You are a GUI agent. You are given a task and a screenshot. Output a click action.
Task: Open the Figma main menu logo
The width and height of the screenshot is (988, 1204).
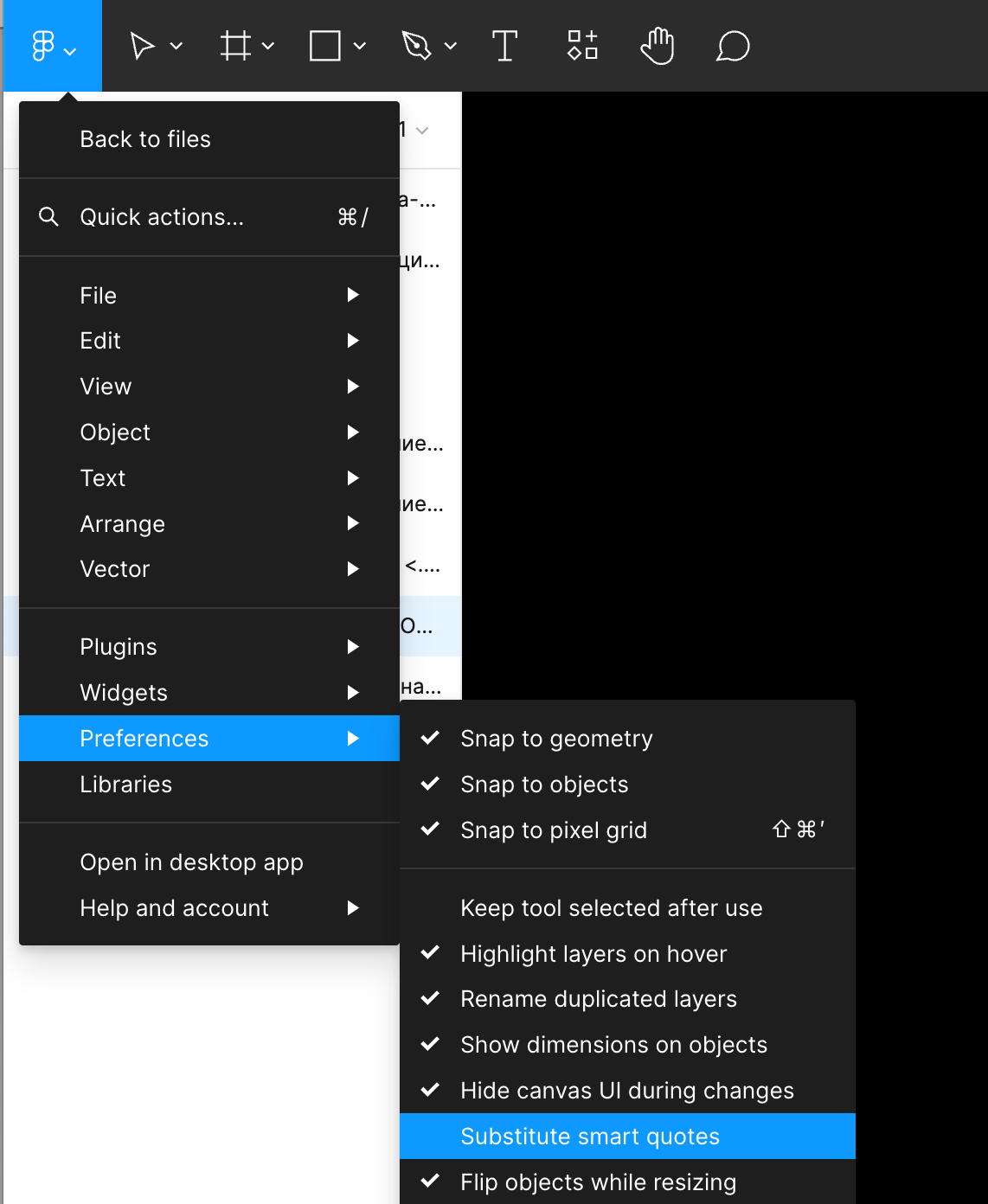tap(44, 46)
